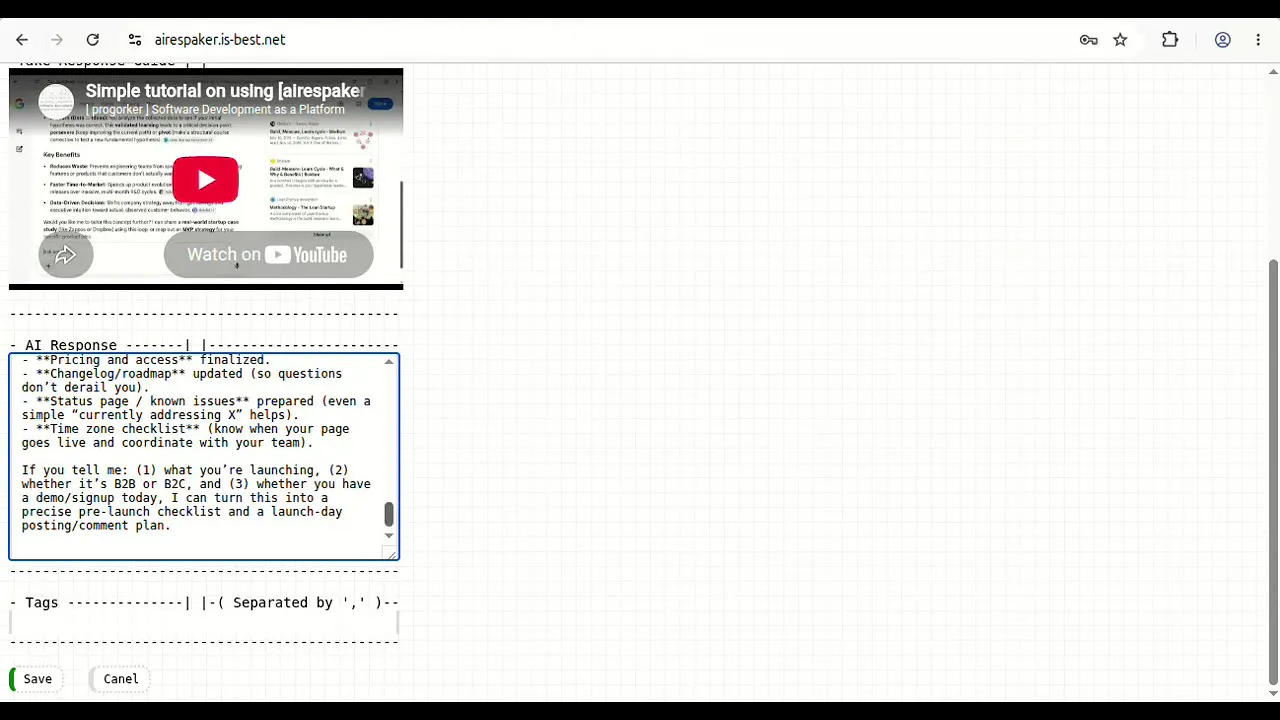Click page scrollbar down arrow
This screenshot has width=1280, height=720.
[x=1273, y=693]
